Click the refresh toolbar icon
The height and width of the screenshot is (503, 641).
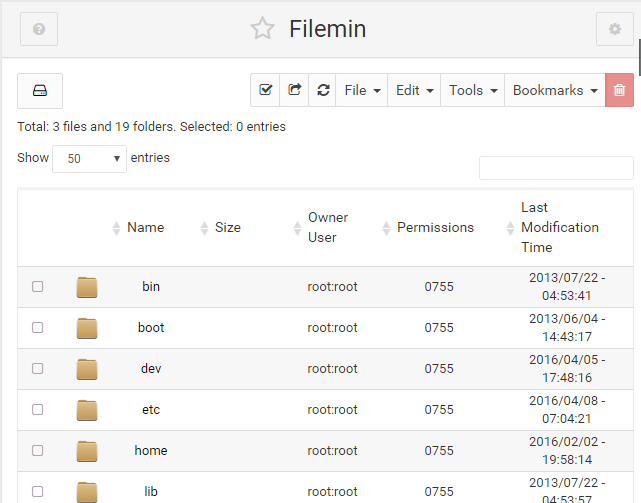pyautogui.click(x=322, y=90)
